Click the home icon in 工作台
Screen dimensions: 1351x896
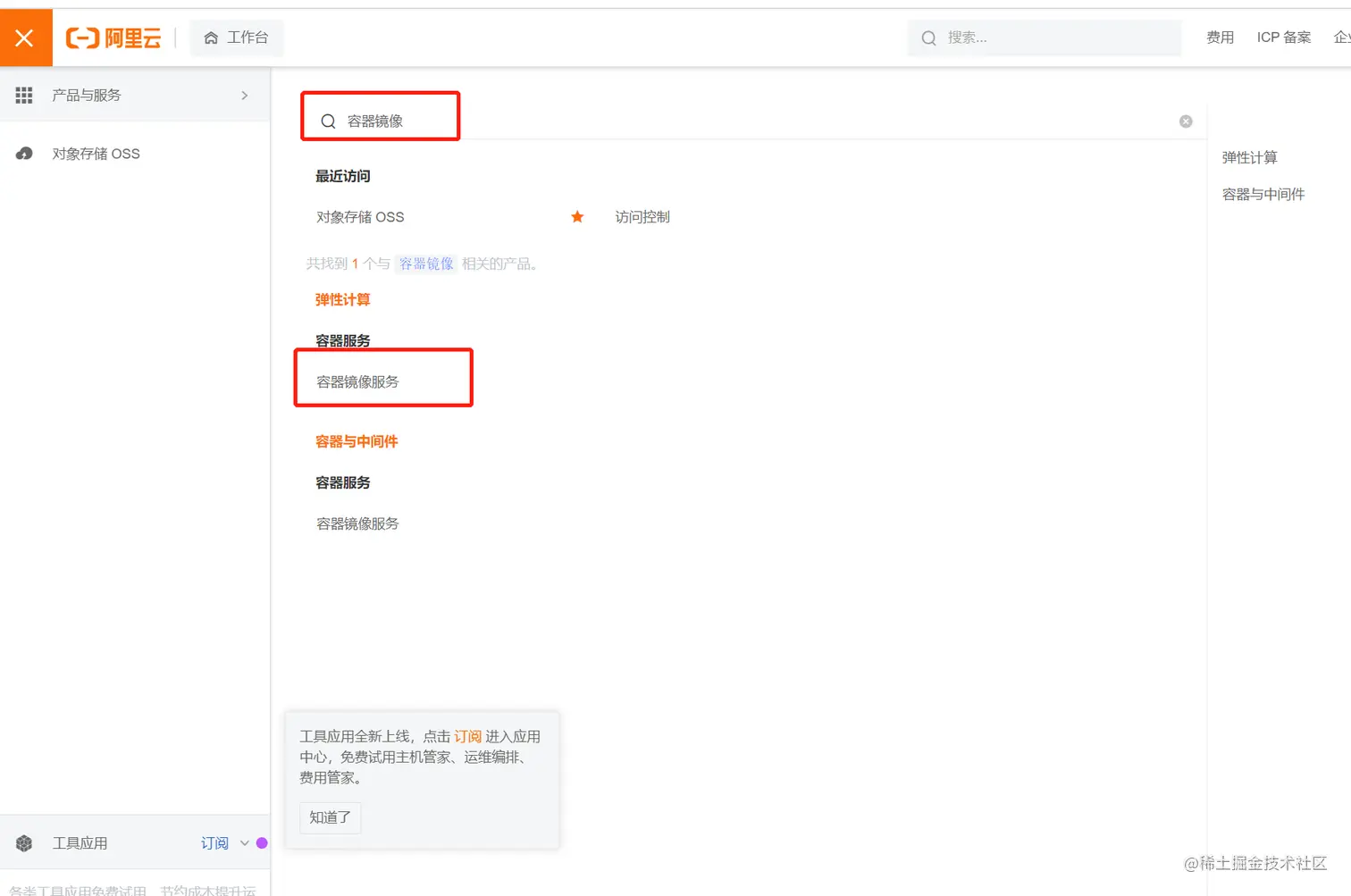point(211,38)
